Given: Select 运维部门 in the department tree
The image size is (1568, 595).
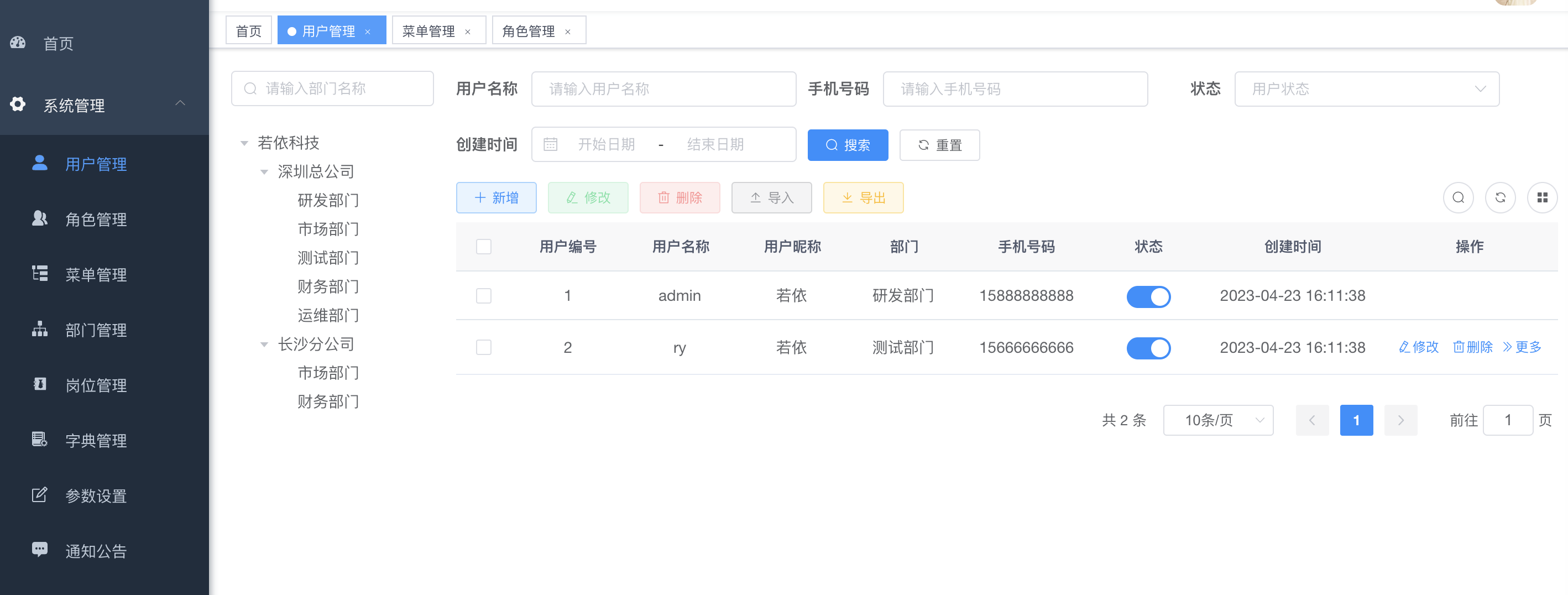Looking at the screenshot, I should coord(328,315).
